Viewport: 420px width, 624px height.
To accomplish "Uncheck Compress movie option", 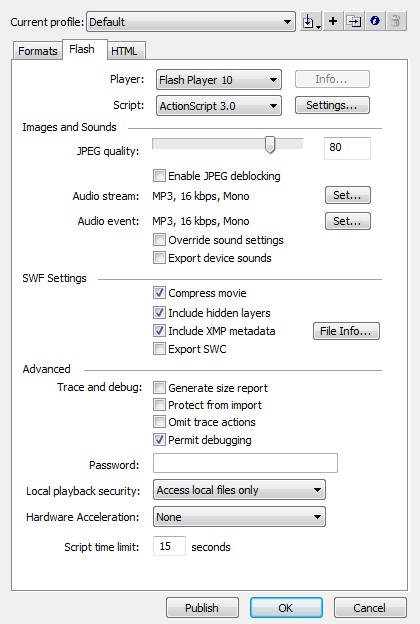I will [159, 293].
